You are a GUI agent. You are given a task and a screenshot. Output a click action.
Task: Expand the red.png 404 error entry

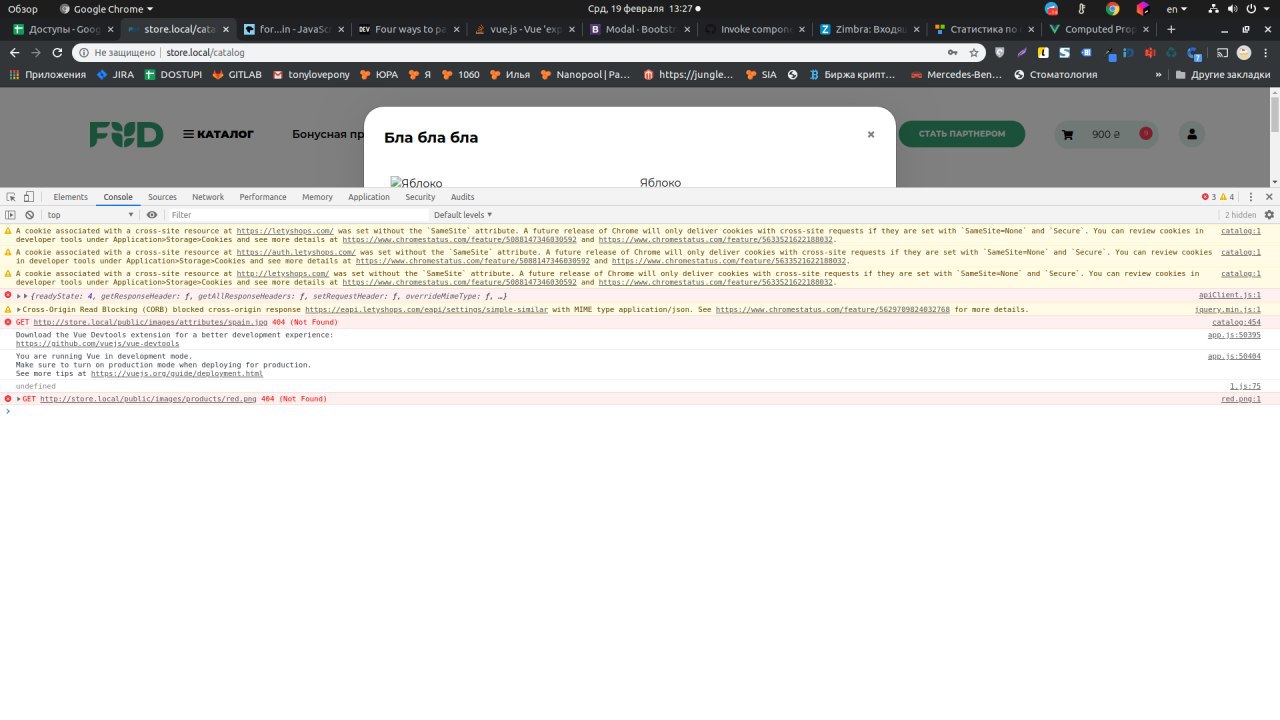click(19, 399)
